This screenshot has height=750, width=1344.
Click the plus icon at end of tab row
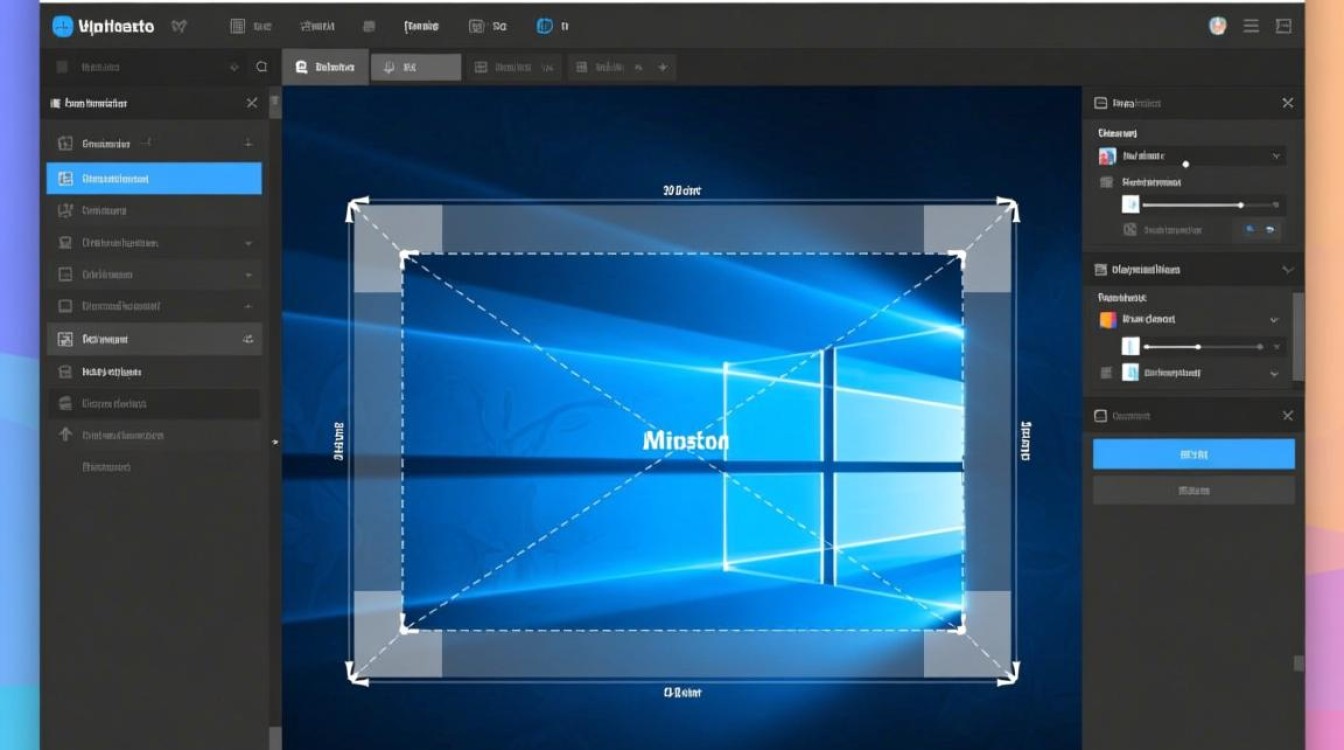662,67
